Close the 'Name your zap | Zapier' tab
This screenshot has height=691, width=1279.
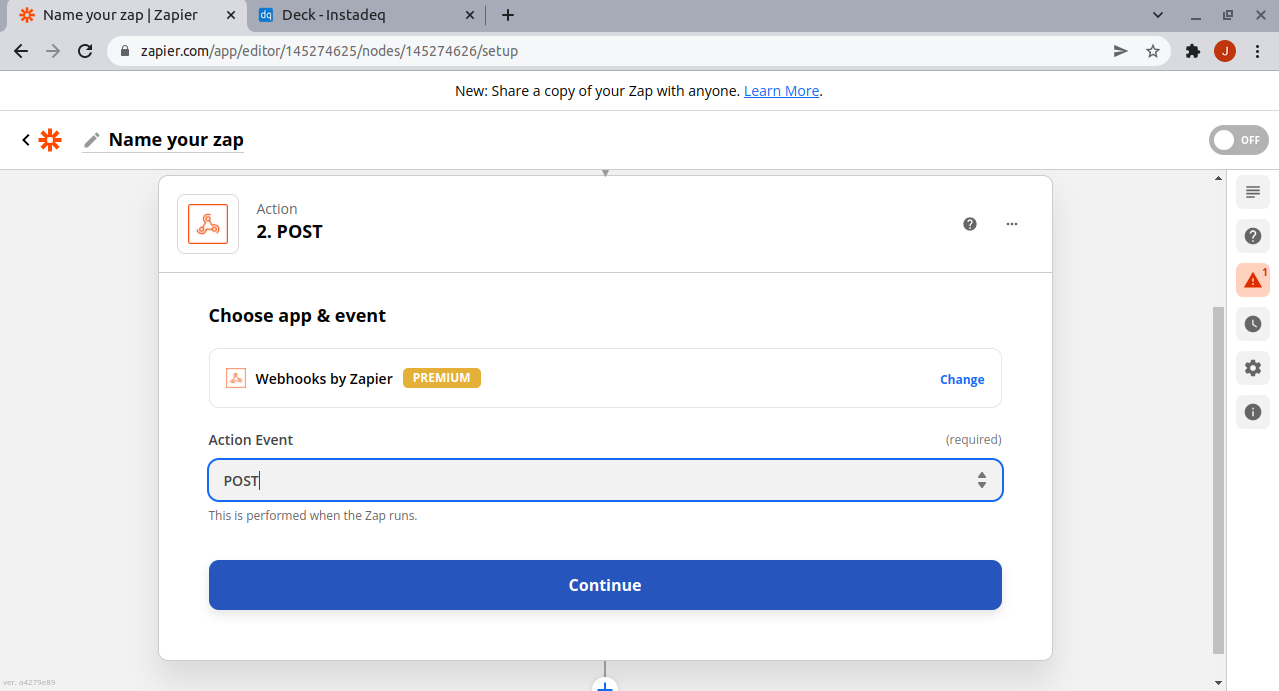[x=231, y=15]
